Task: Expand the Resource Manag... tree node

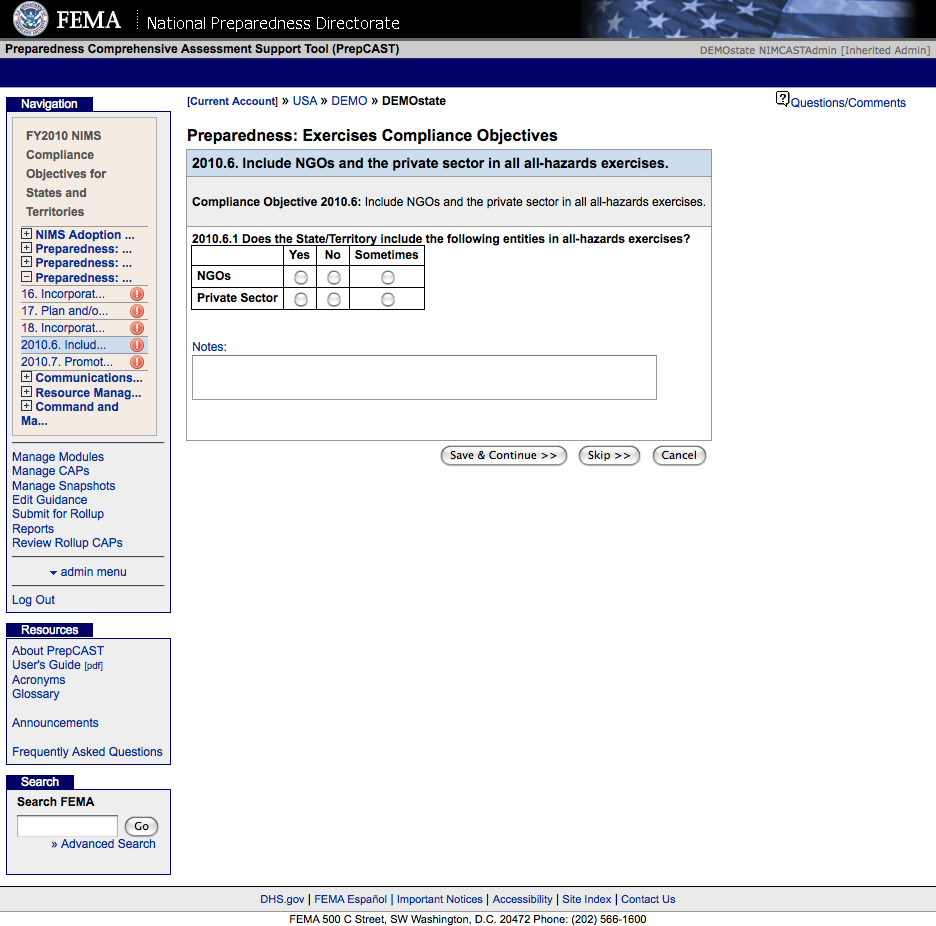Action: coord(26,392)
